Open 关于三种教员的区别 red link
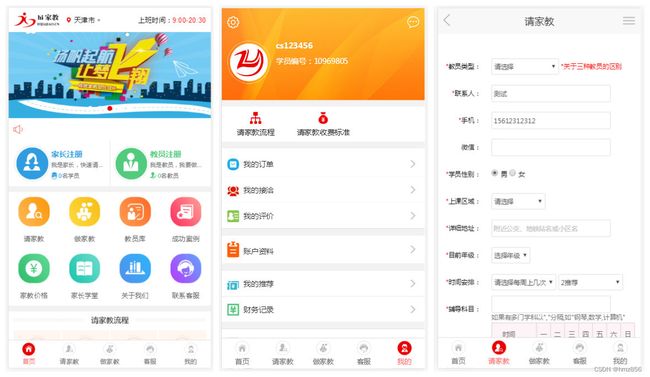This screenshot has width=650, height=377. tap(592, 66)
